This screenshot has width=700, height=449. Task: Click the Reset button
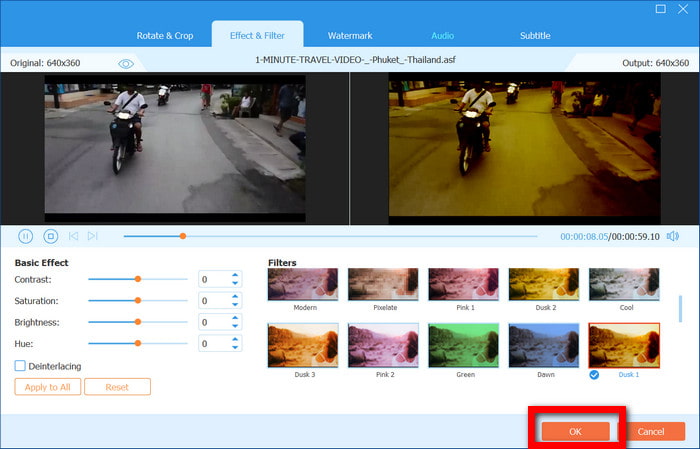[117, 387]
